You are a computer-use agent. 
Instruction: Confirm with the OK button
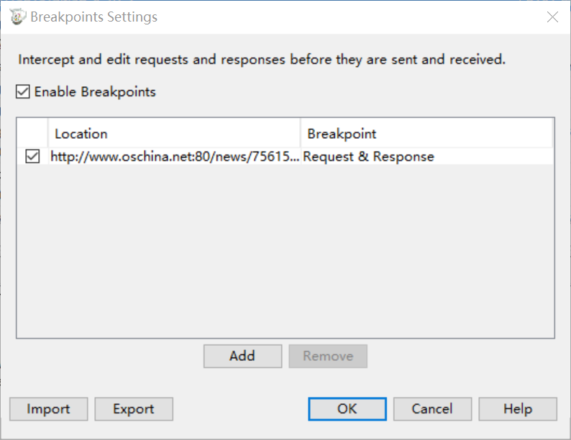(x=347, y=409)
